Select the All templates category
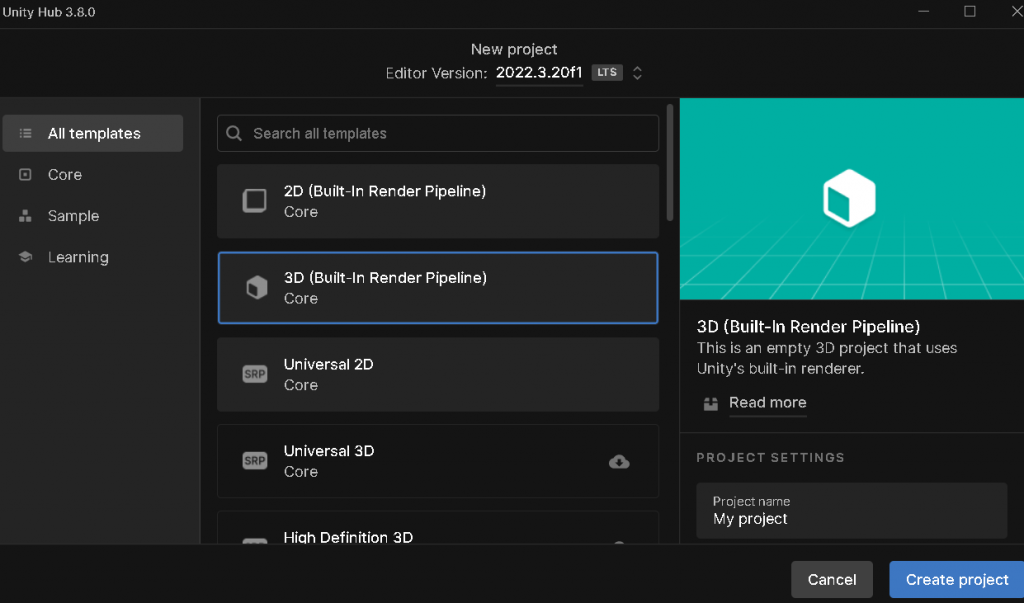Image resolution: width=1024 pixels, height=603 pixels. pos(93,133)
